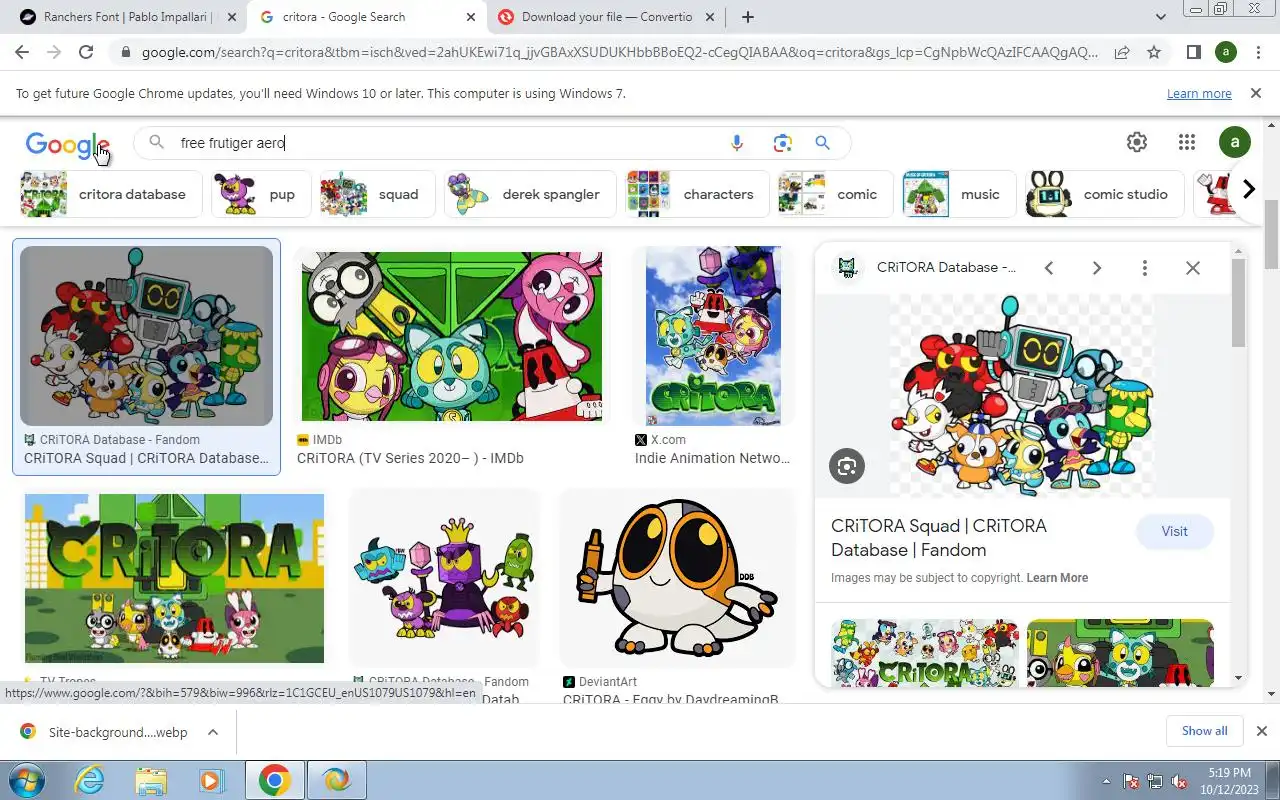This screenshot has height=800, width=1280.
Task: Click the taskbar clock
Action: (x=1229, y=780)
